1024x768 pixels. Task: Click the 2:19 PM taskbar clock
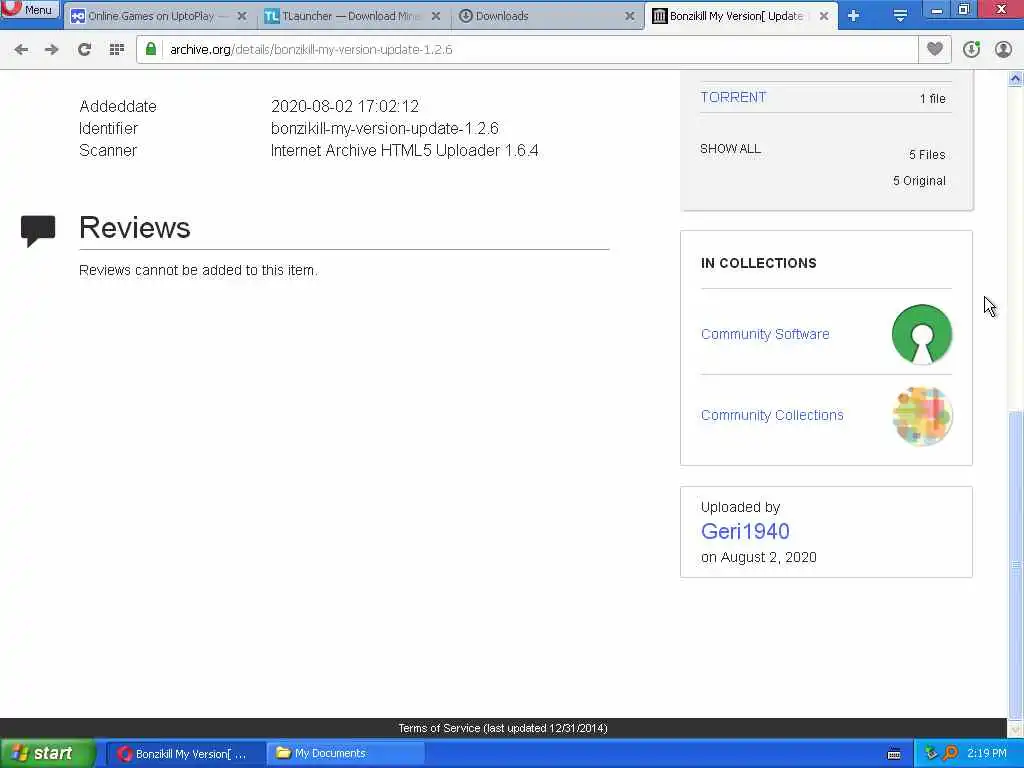coord(987,754)
